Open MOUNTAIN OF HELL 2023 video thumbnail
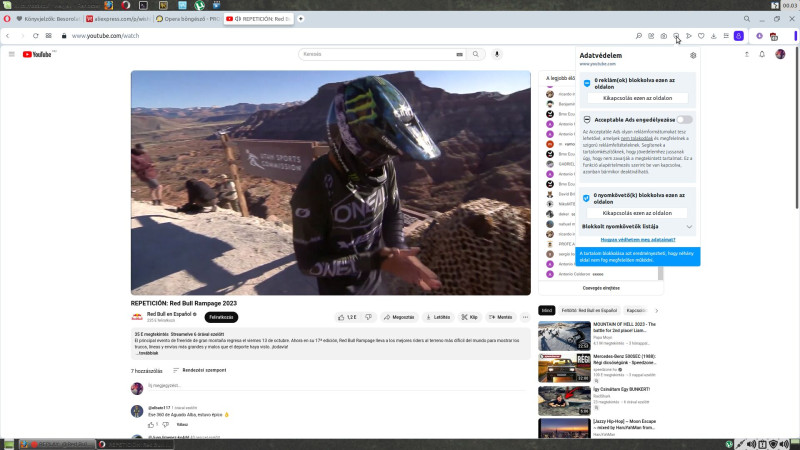 coord(564,336)
